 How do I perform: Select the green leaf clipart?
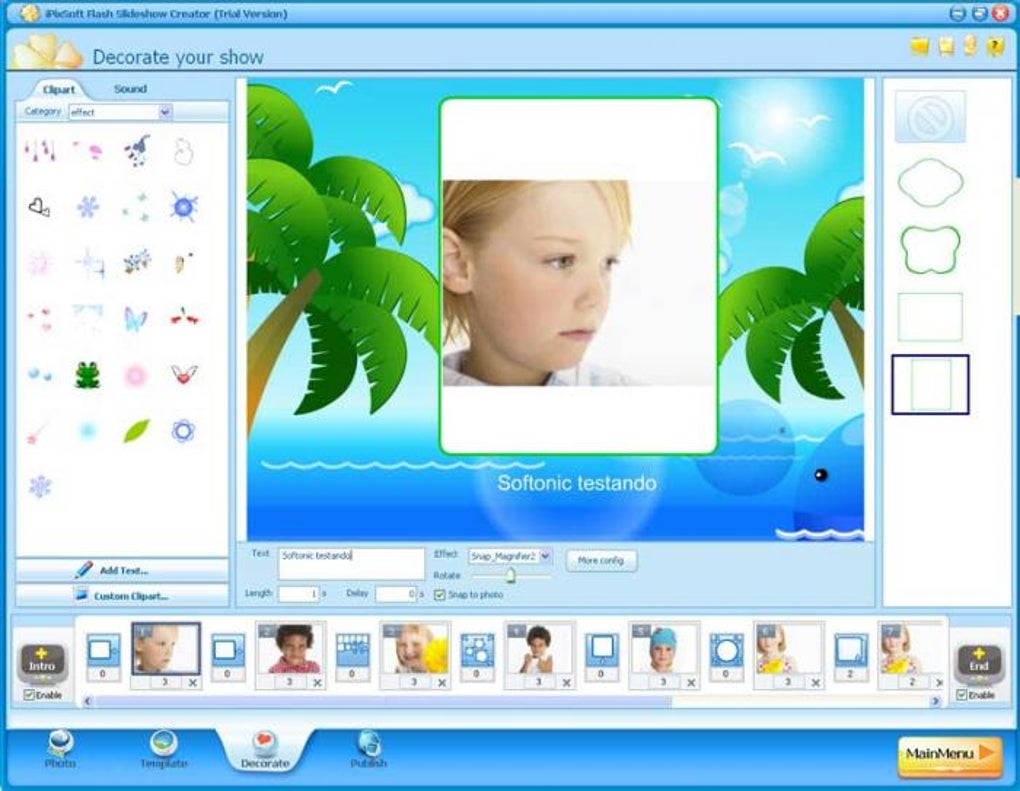click(136, 430)
